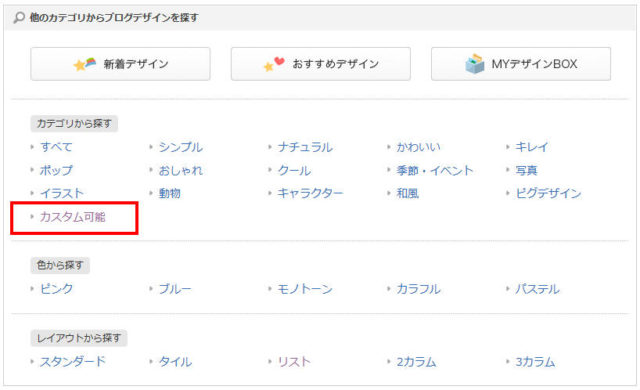640x390 pixels.
Task: Choose the ナチュラル category
Action: (305, 147)
